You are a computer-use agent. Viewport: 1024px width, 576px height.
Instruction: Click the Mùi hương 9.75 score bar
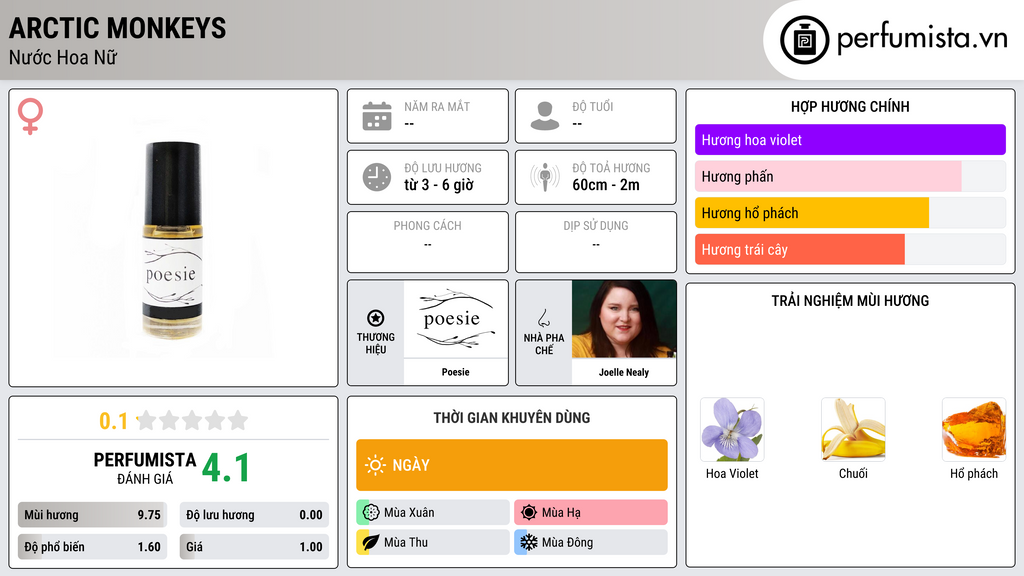pos(92,515)
